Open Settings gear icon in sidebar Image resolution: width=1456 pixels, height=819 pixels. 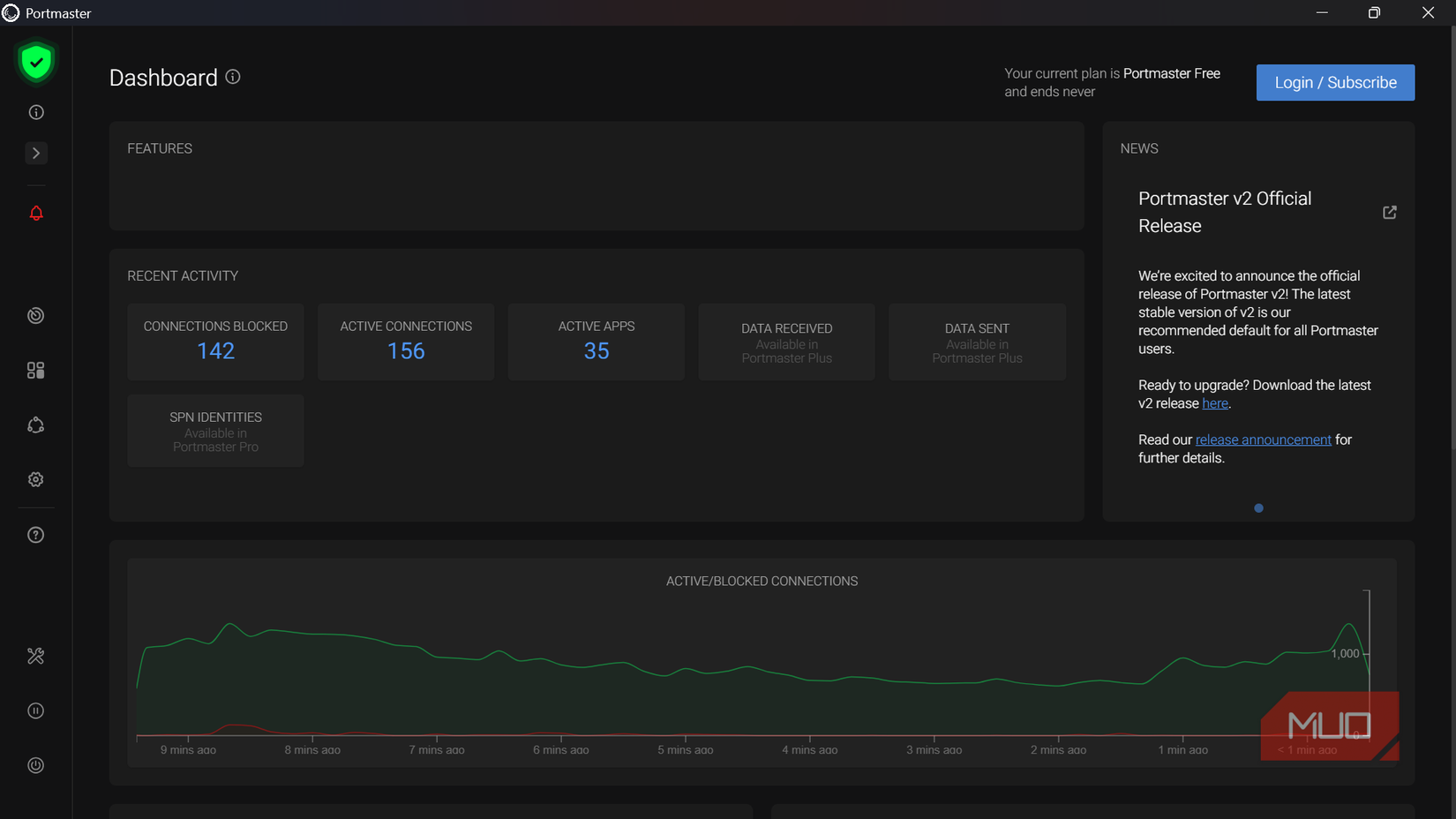pyautogui.click(x=36, y=479)
